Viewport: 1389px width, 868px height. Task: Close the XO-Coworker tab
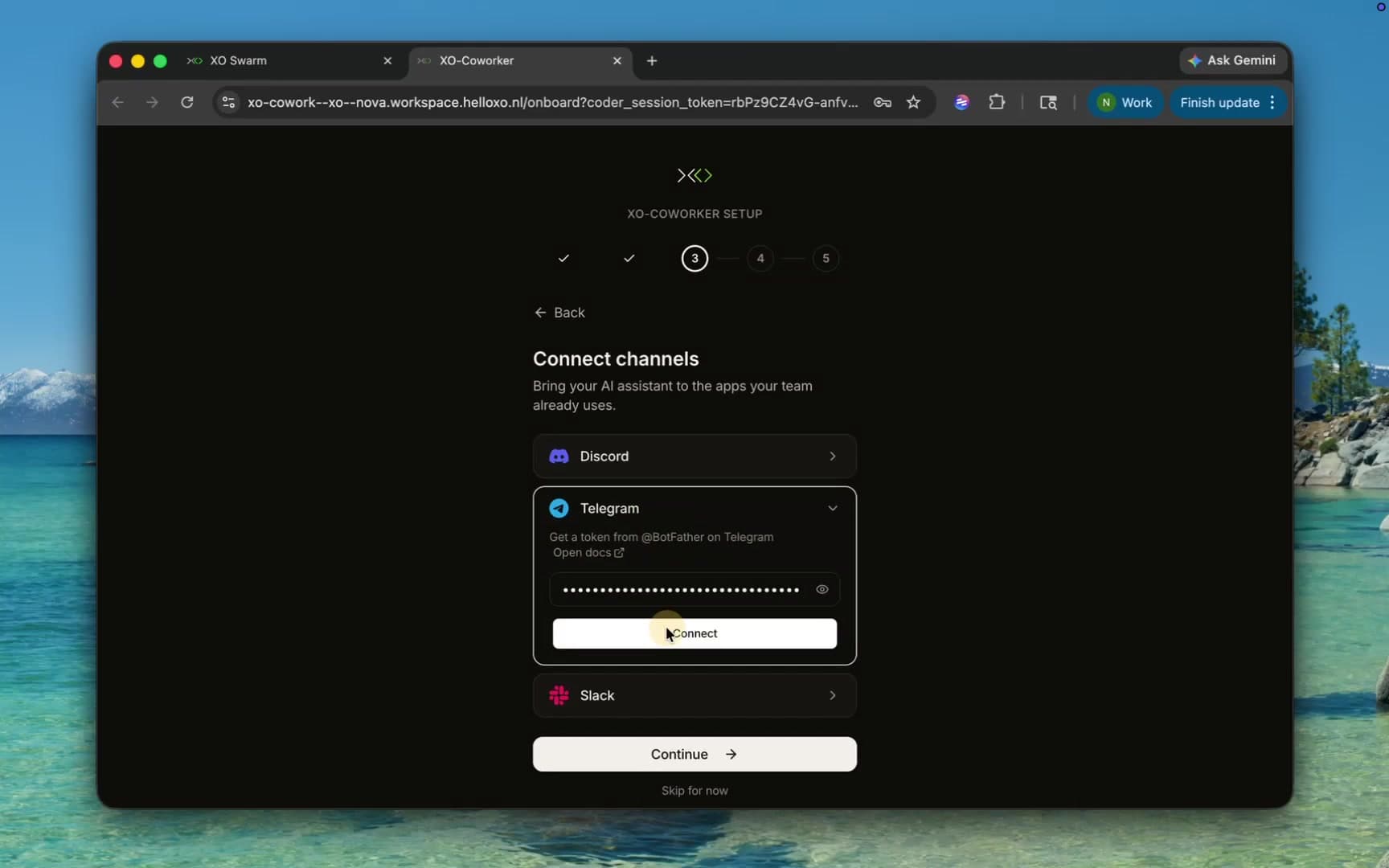click(x=617, y=60)
